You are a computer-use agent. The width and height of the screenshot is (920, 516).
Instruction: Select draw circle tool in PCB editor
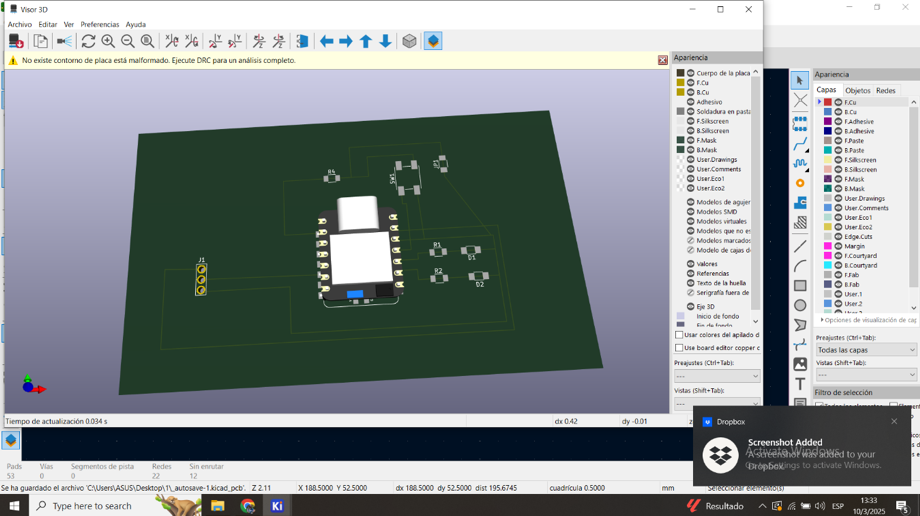800,305
